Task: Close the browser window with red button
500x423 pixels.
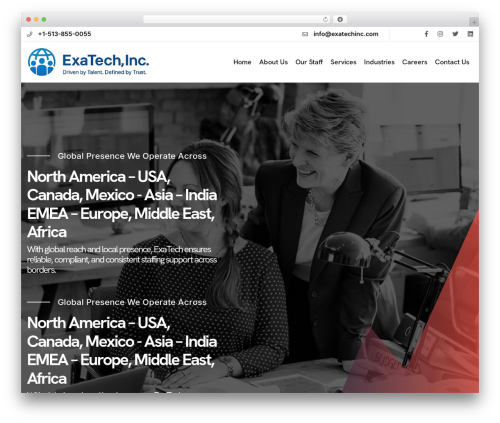Action: (29, 19)
